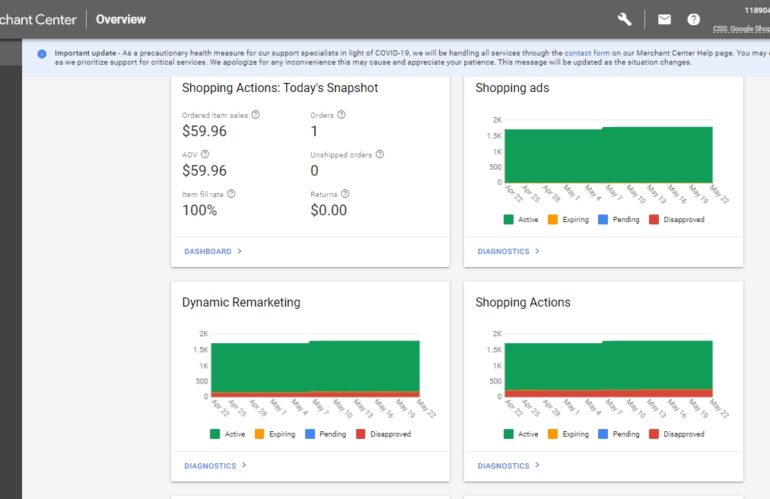Click green Active legend swatch in Shopping ads
This screenshot has height=499, width=770.
click(509, 220)
